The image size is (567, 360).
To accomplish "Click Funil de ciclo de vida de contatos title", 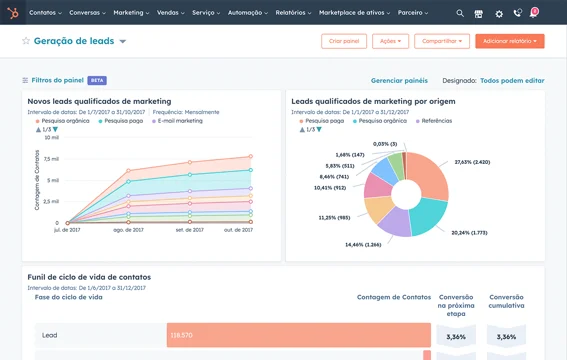I will coord(89,277).
